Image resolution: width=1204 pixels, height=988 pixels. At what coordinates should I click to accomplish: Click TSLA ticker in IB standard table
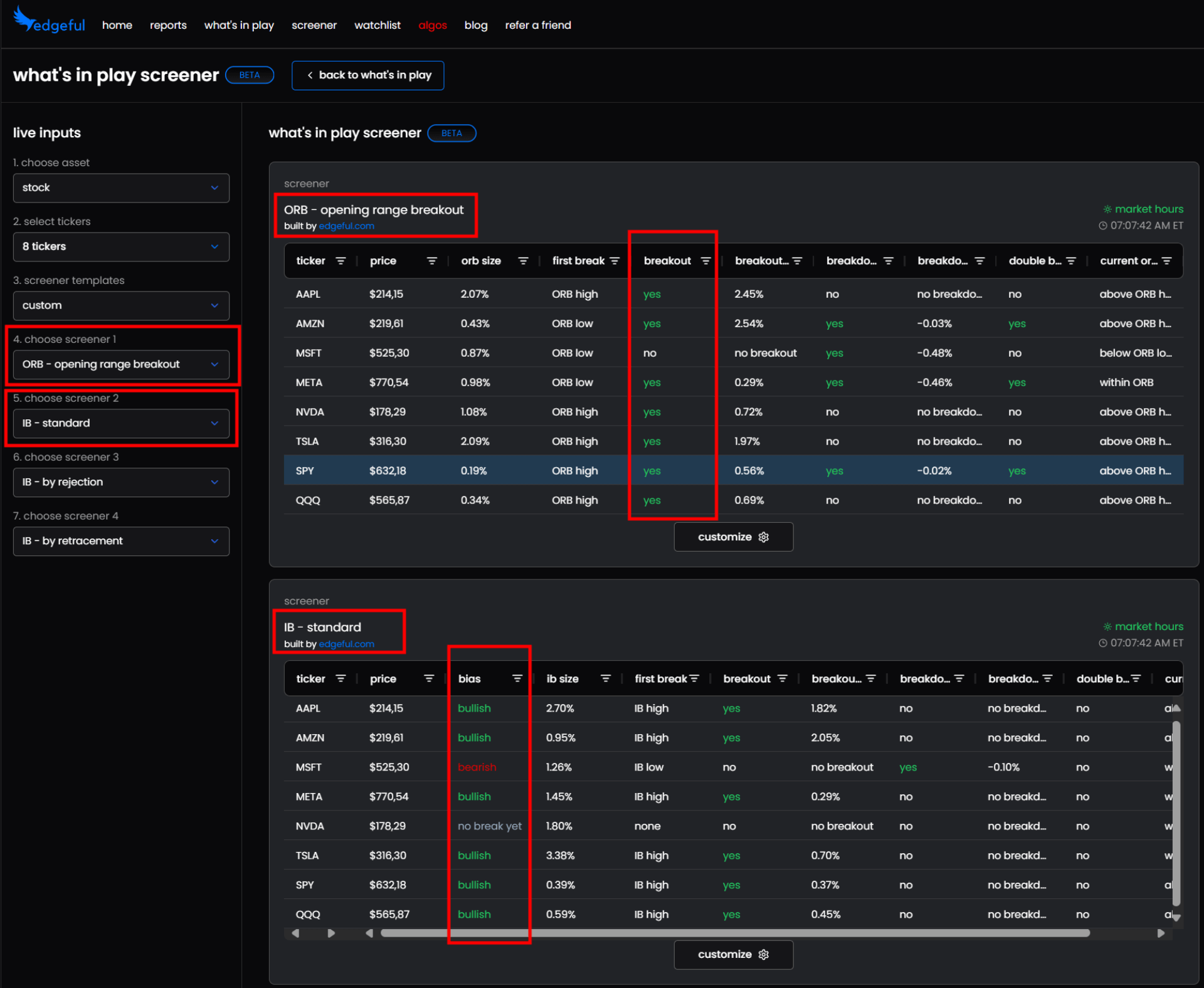click(307, 855)
